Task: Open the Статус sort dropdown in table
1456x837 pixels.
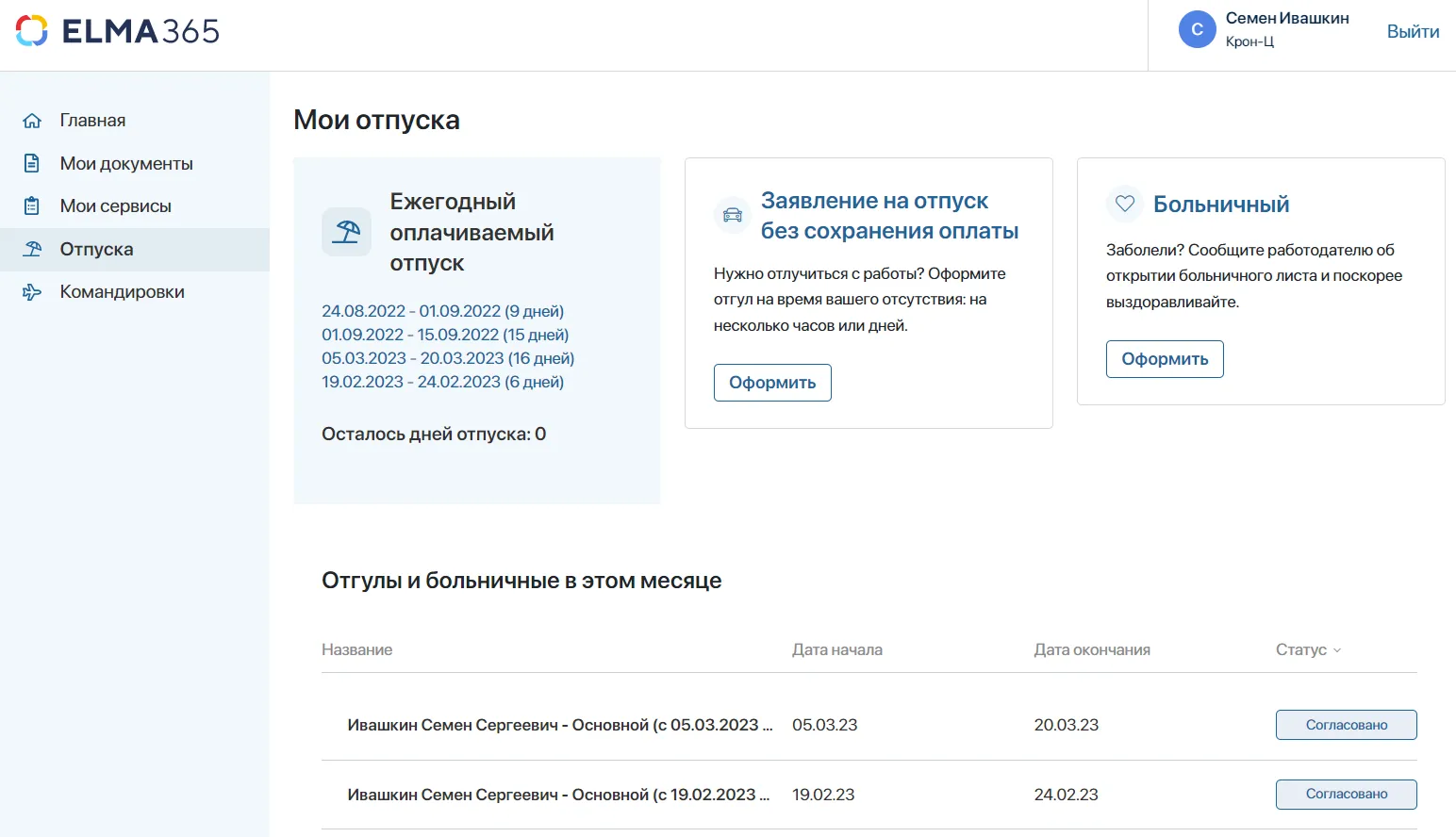Action: [1309, 649]
